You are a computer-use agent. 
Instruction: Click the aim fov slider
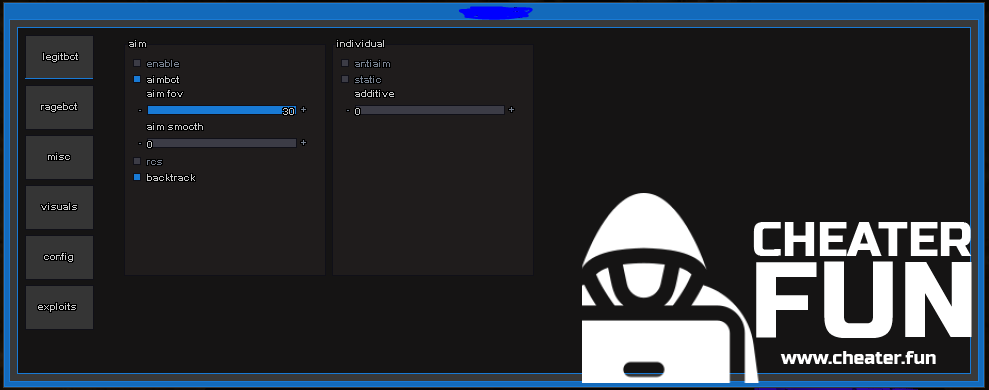pyautogui.click(x=221, y=110)
